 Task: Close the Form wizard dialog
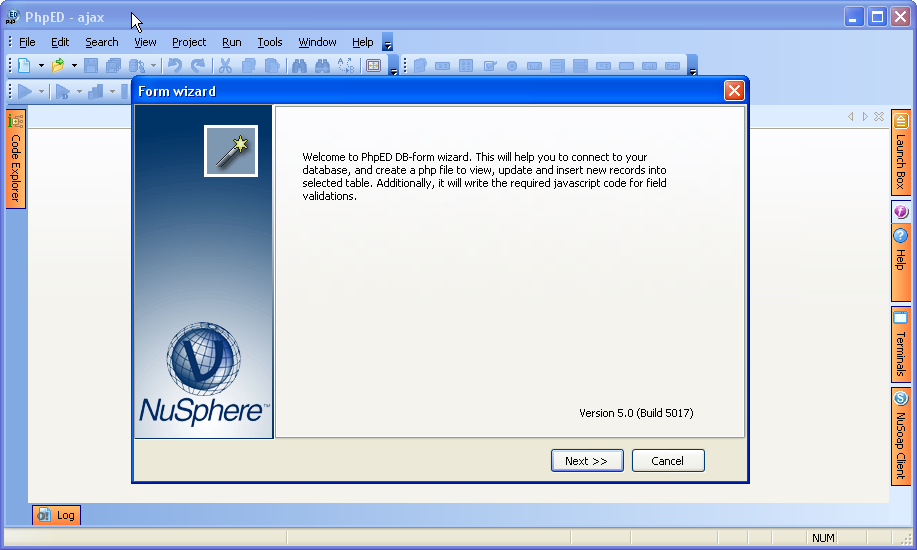pos(734,91)
